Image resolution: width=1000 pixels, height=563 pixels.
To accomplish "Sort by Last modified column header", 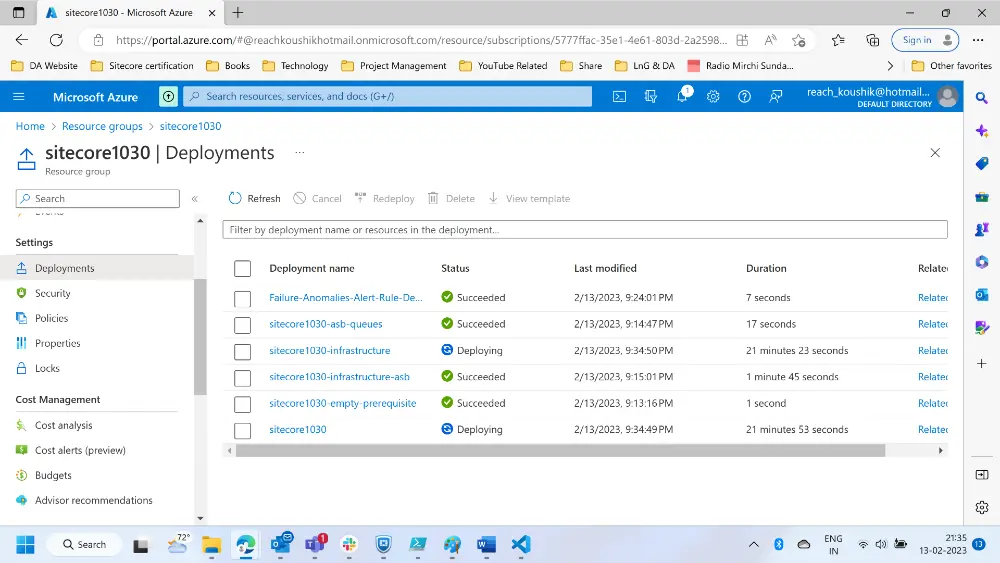I will [x=605, y=268].
